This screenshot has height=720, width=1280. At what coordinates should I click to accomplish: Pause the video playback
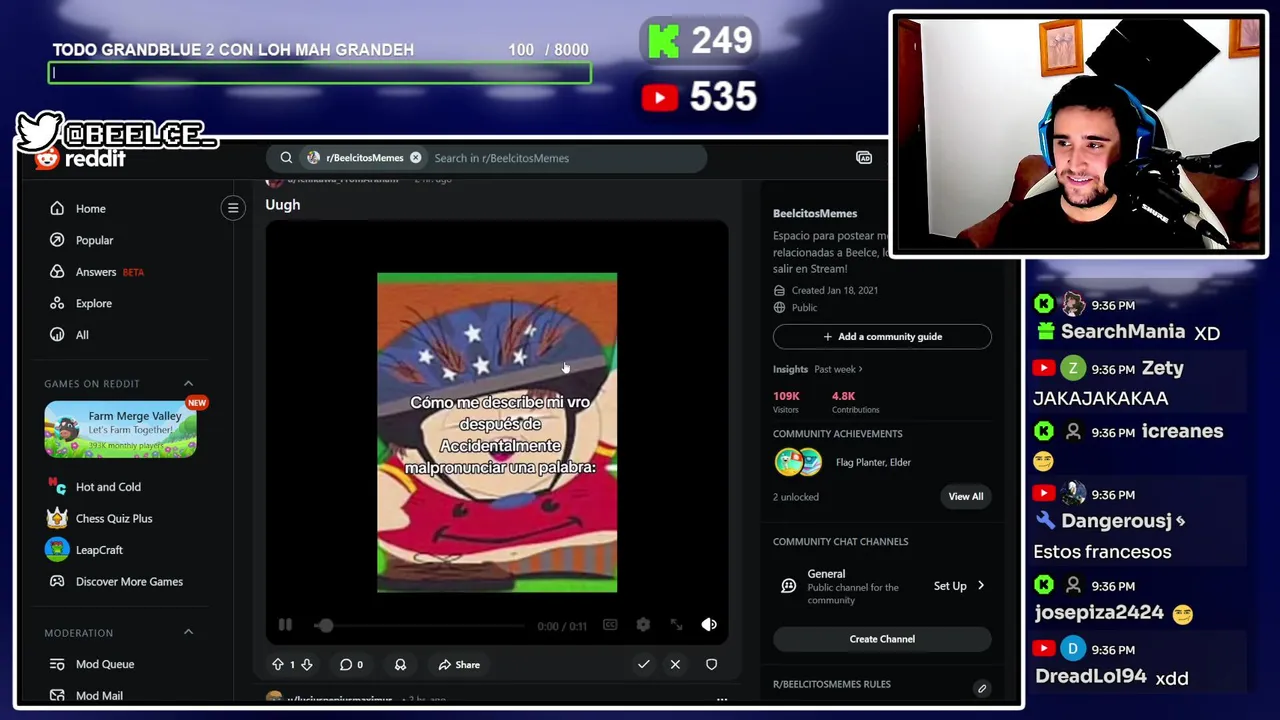285,625
